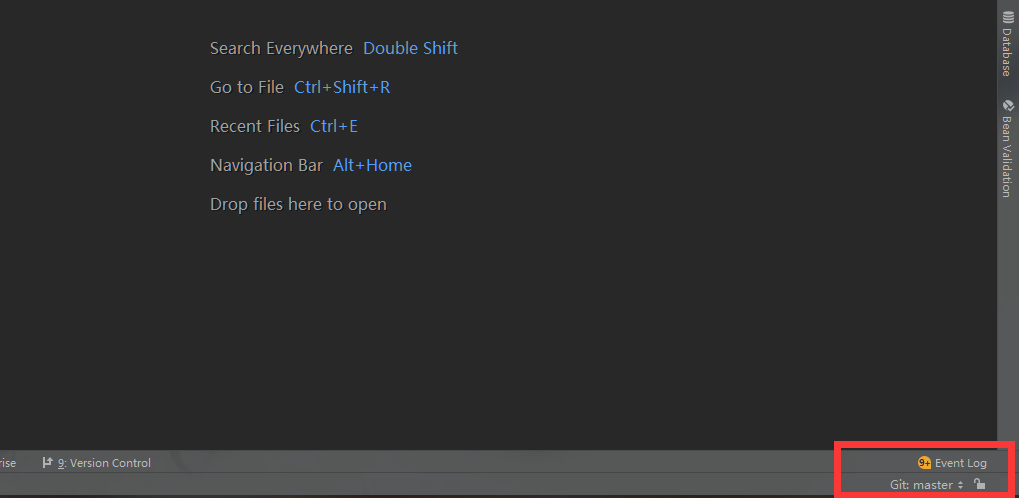Click the Bean Validation checkmark icon
The image size is (1019, 498).
click(1007, 105)
